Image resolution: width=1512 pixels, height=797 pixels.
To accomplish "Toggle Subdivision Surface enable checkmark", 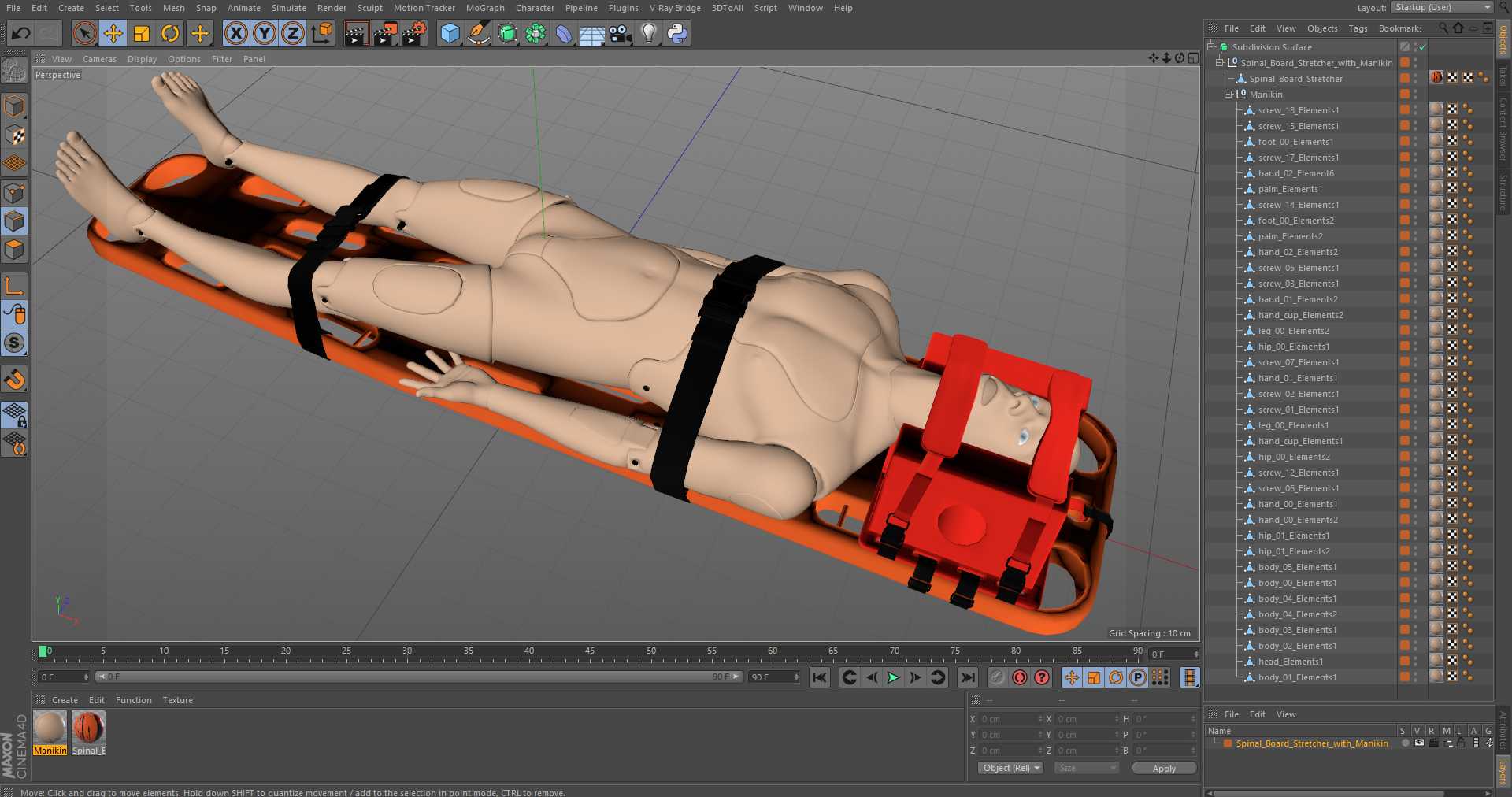I will point(1422,47).
